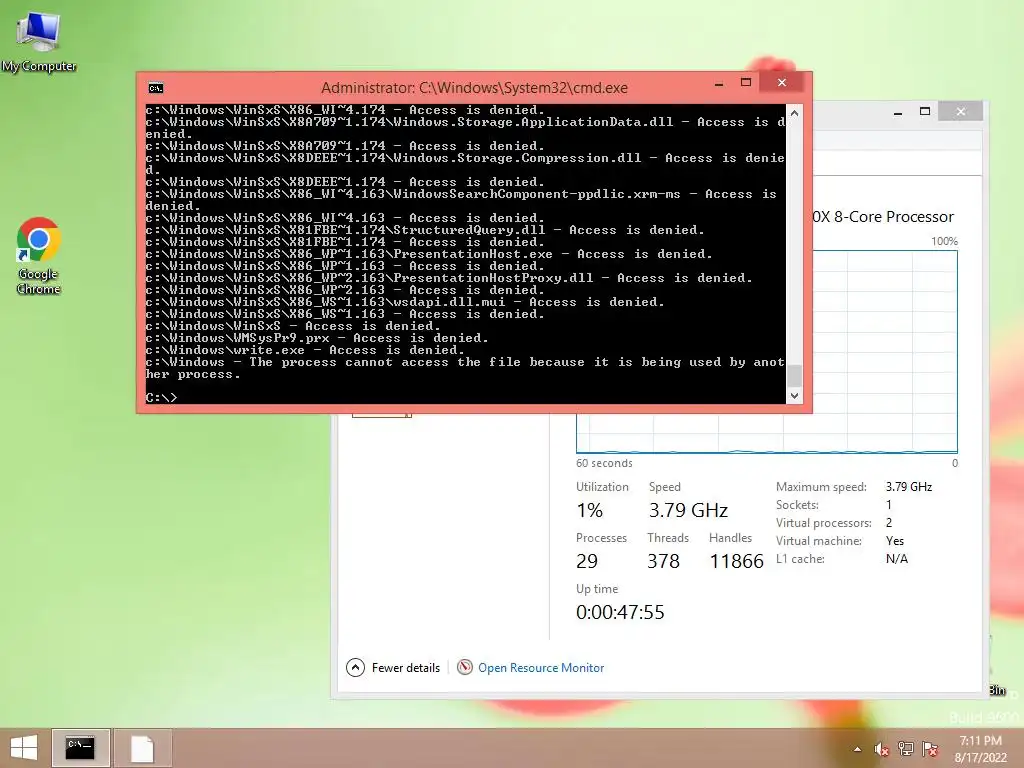Screen dimensions: 1024x768
Task: Click the Sockets label in Task Manager
Action: (797, 505)
